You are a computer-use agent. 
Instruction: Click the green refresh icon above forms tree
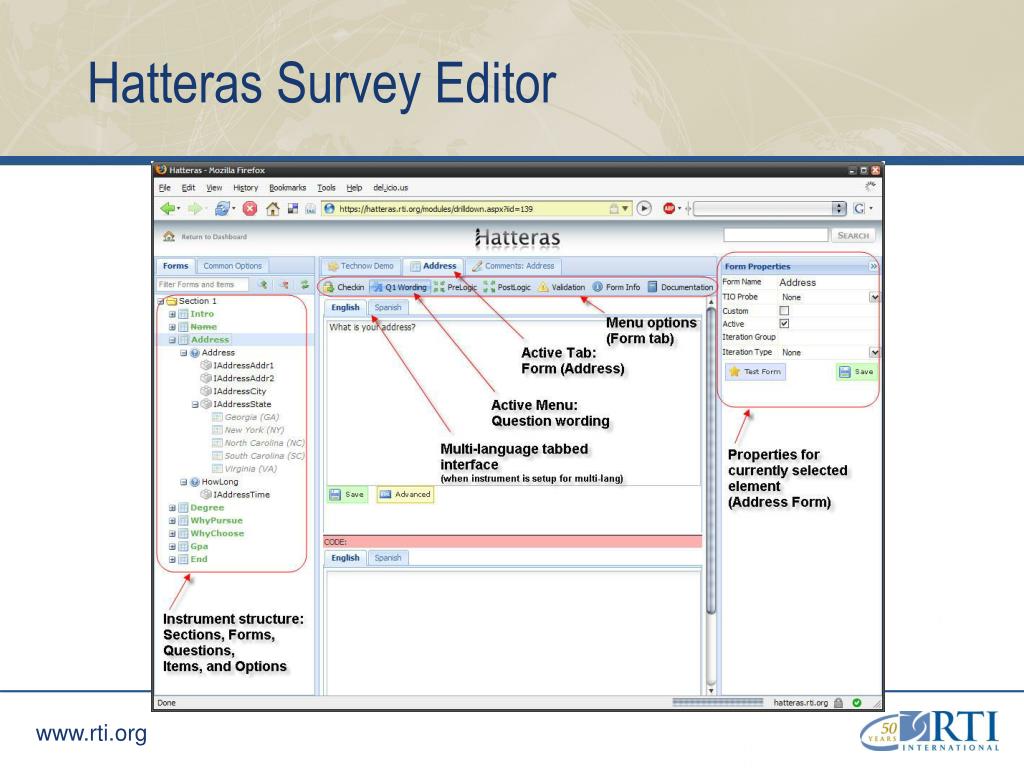point(304,284)
